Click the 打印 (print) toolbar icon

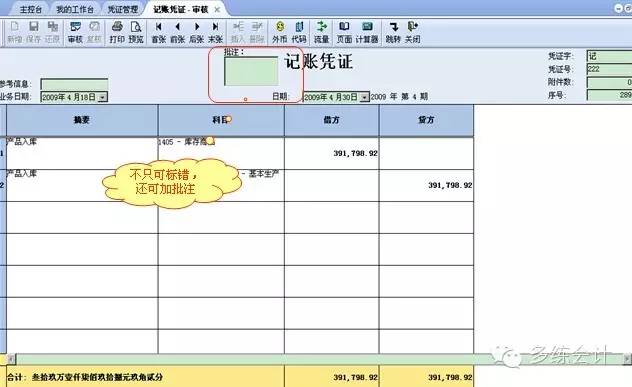coord(117,32)
